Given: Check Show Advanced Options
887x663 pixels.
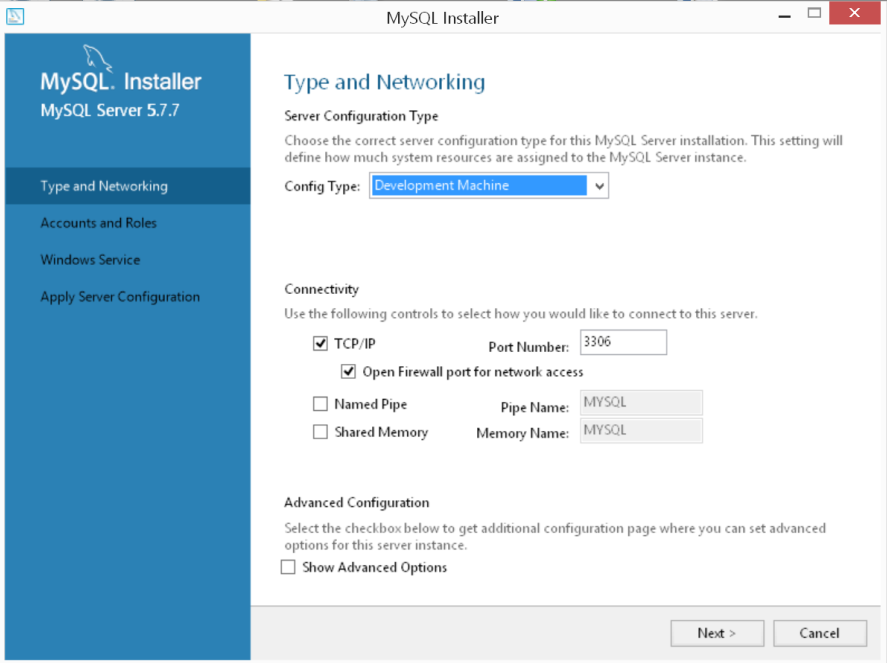Looking at the screenshot, I should (x=288, y=567).
